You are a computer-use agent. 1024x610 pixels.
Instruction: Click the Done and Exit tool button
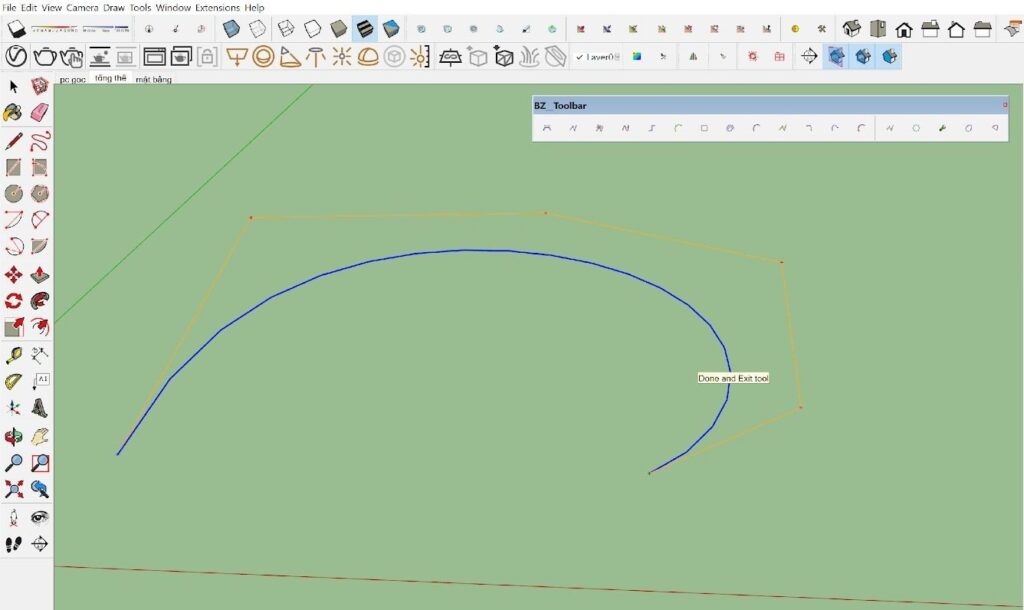[x=733, y=378]
